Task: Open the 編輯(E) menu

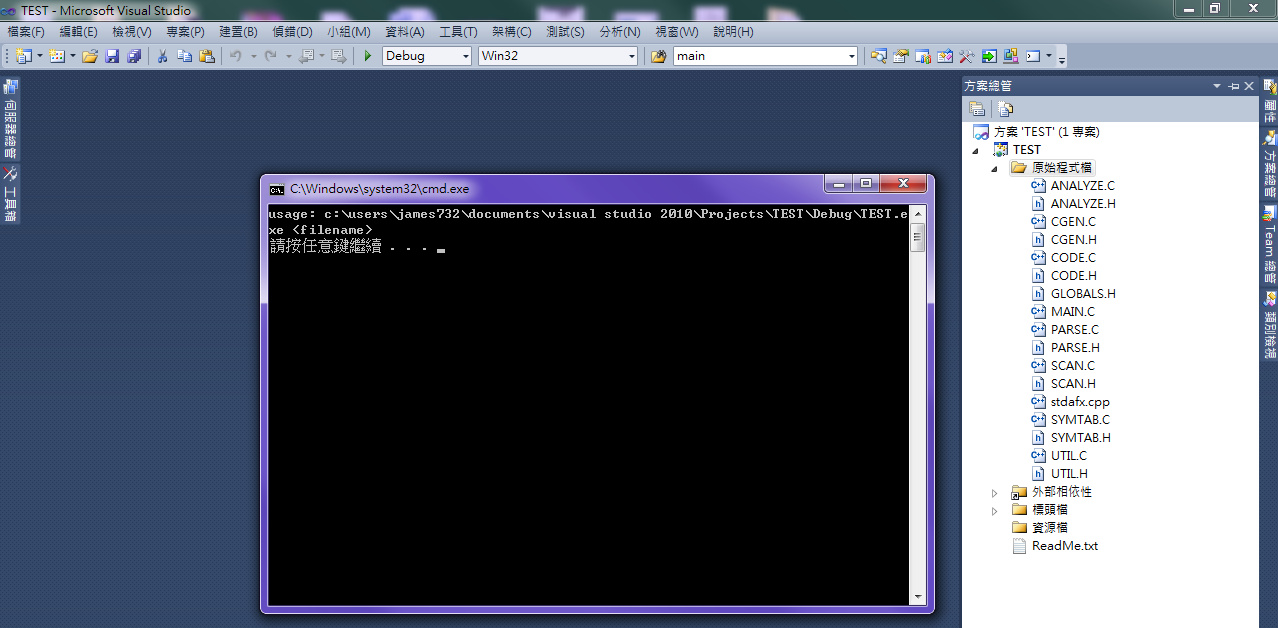Action: [x=78, y=32]
